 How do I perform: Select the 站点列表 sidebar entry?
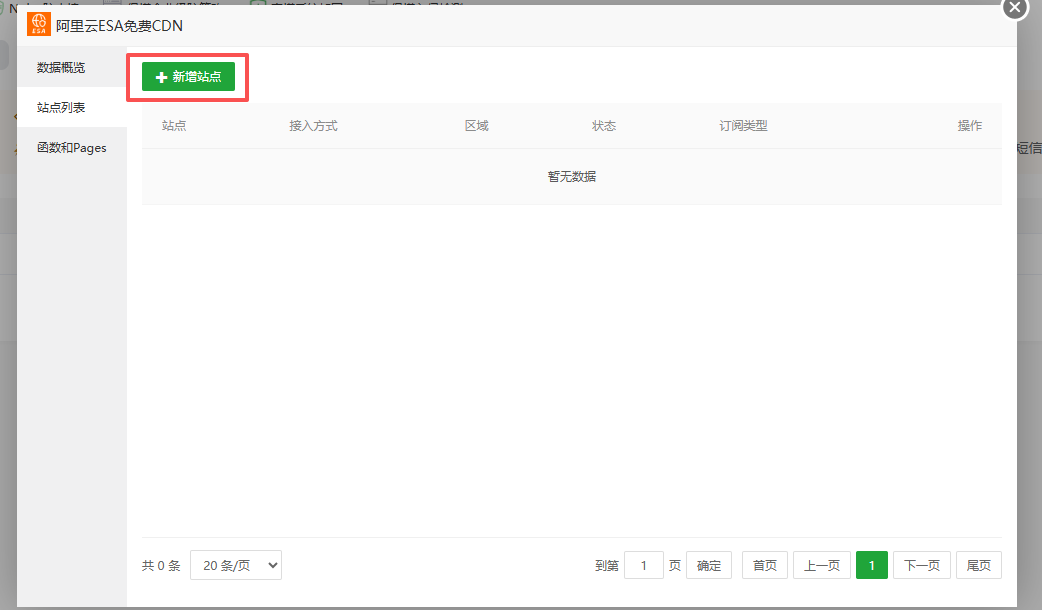click(64, 107)
